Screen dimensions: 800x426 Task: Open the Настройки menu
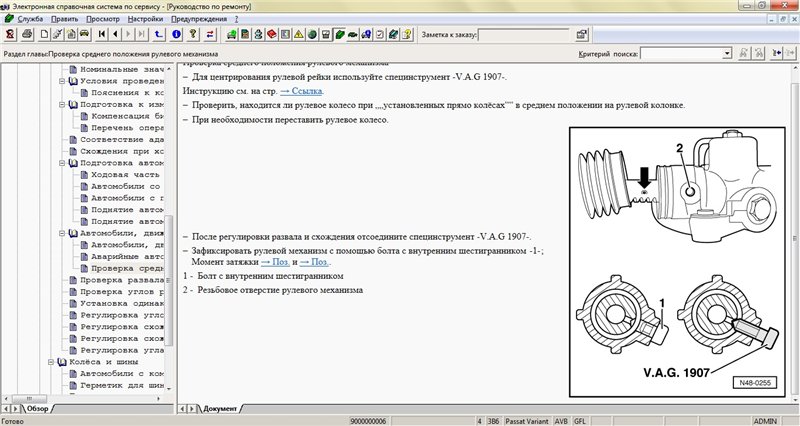coord(145,19)
